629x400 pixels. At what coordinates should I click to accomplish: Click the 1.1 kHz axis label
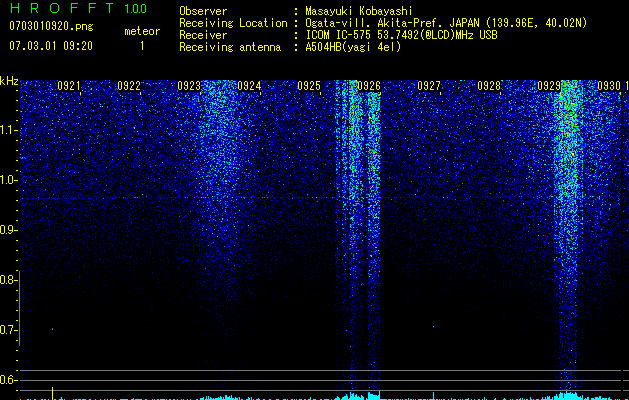tap(8, 130)
